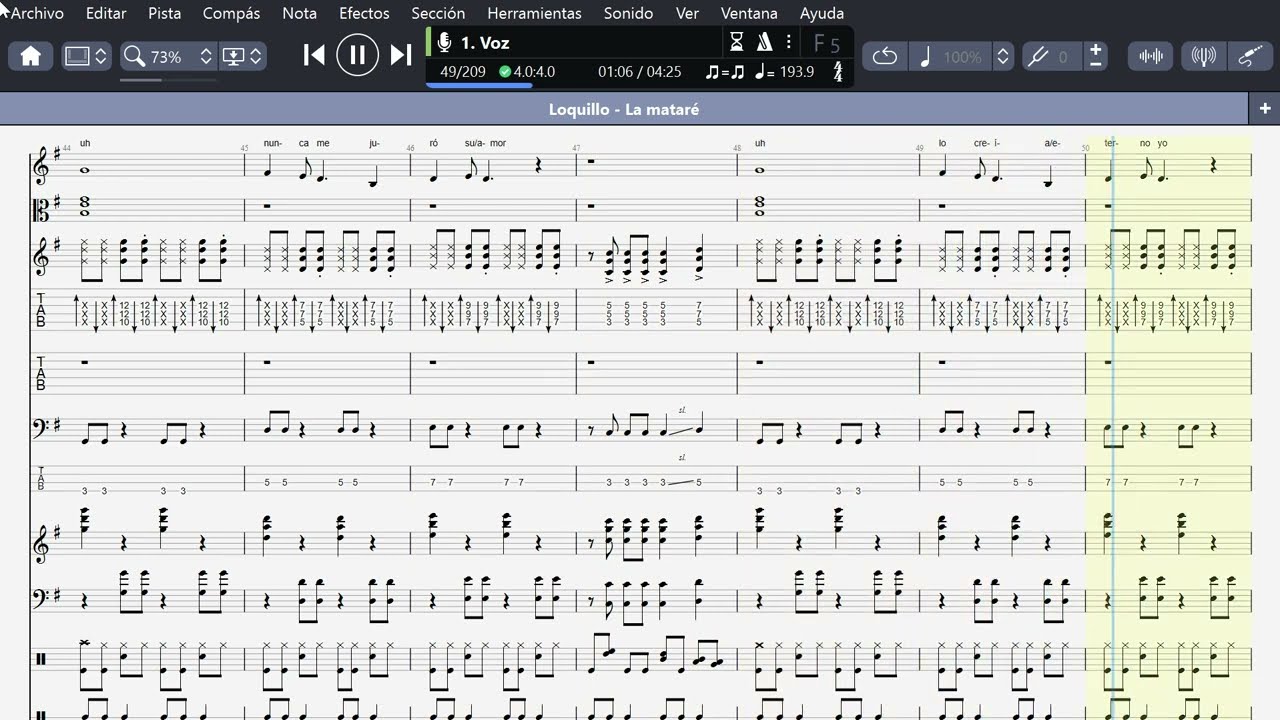This screenshot has width=1280, height=720.
Task: Click the Voz track microphone icon
Action: tap(444, 43)
